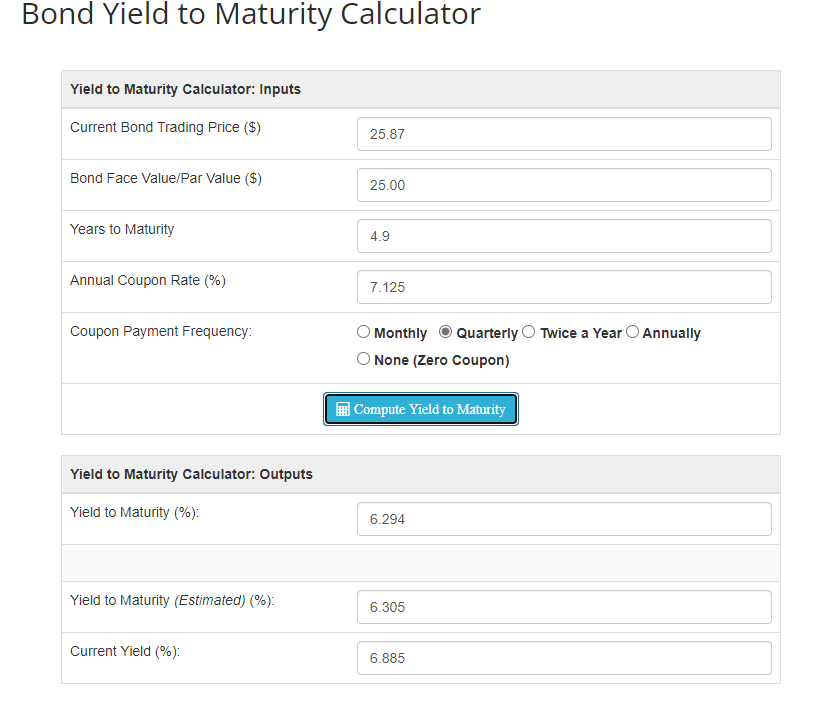This screenshot has height=707, width=821.
Task: Select the Yield to Maturity output field
Action: click(564, 519)
